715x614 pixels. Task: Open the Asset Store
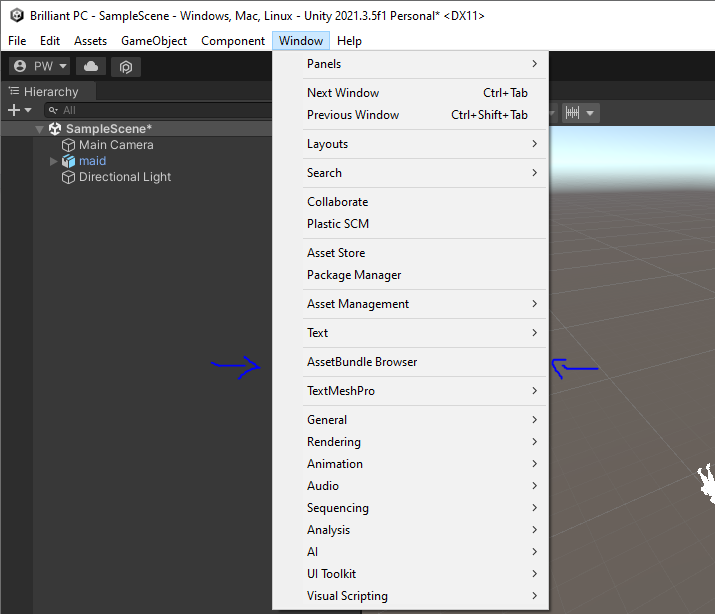click(x=410, y=253)
